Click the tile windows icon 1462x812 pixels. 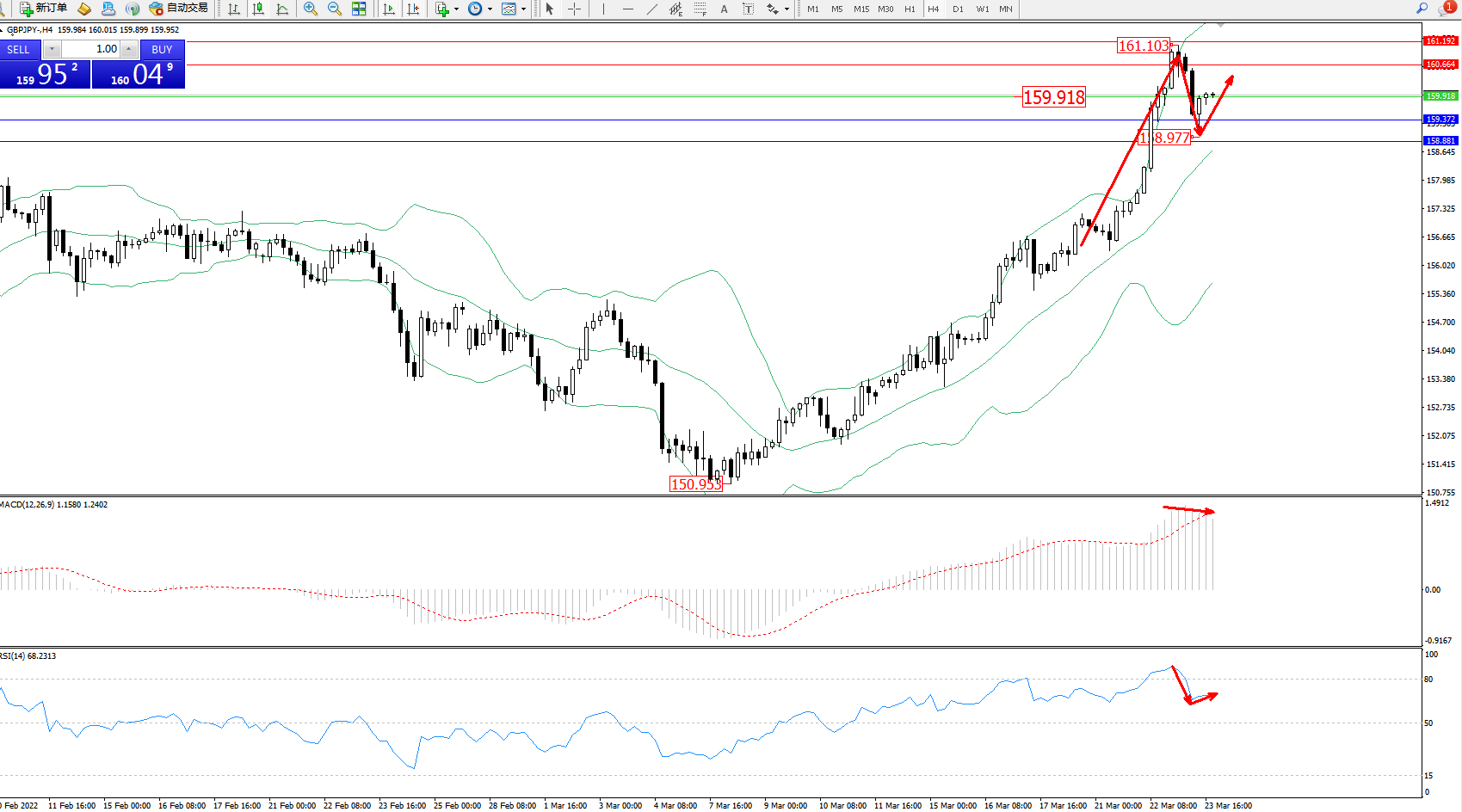click(x=359, y=9)
